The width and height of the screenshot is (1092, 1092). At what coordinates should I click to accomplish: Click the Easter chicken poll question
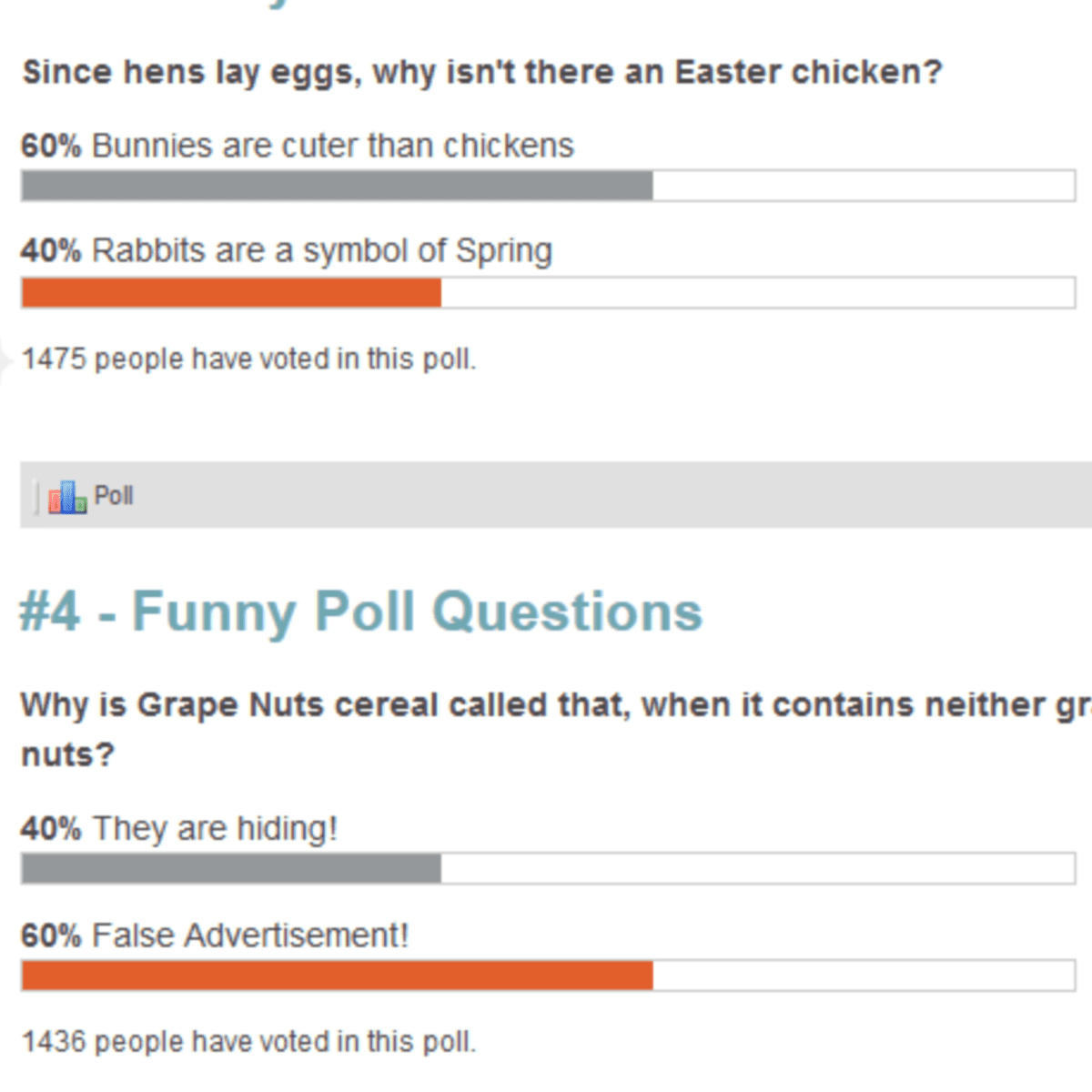click(482, 72)
